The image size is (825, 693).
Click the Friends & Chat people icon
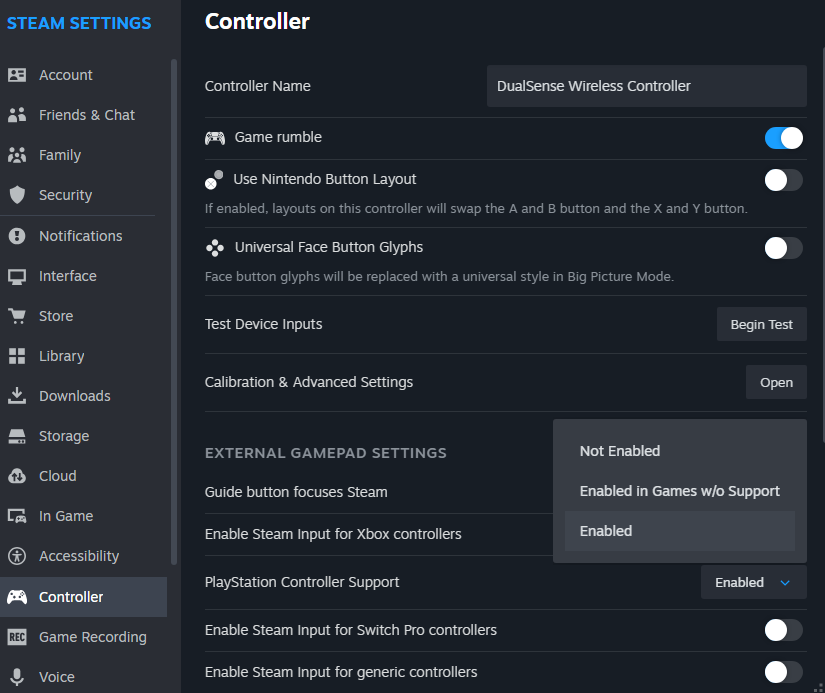pyautogui.click(x=17, y=115)
